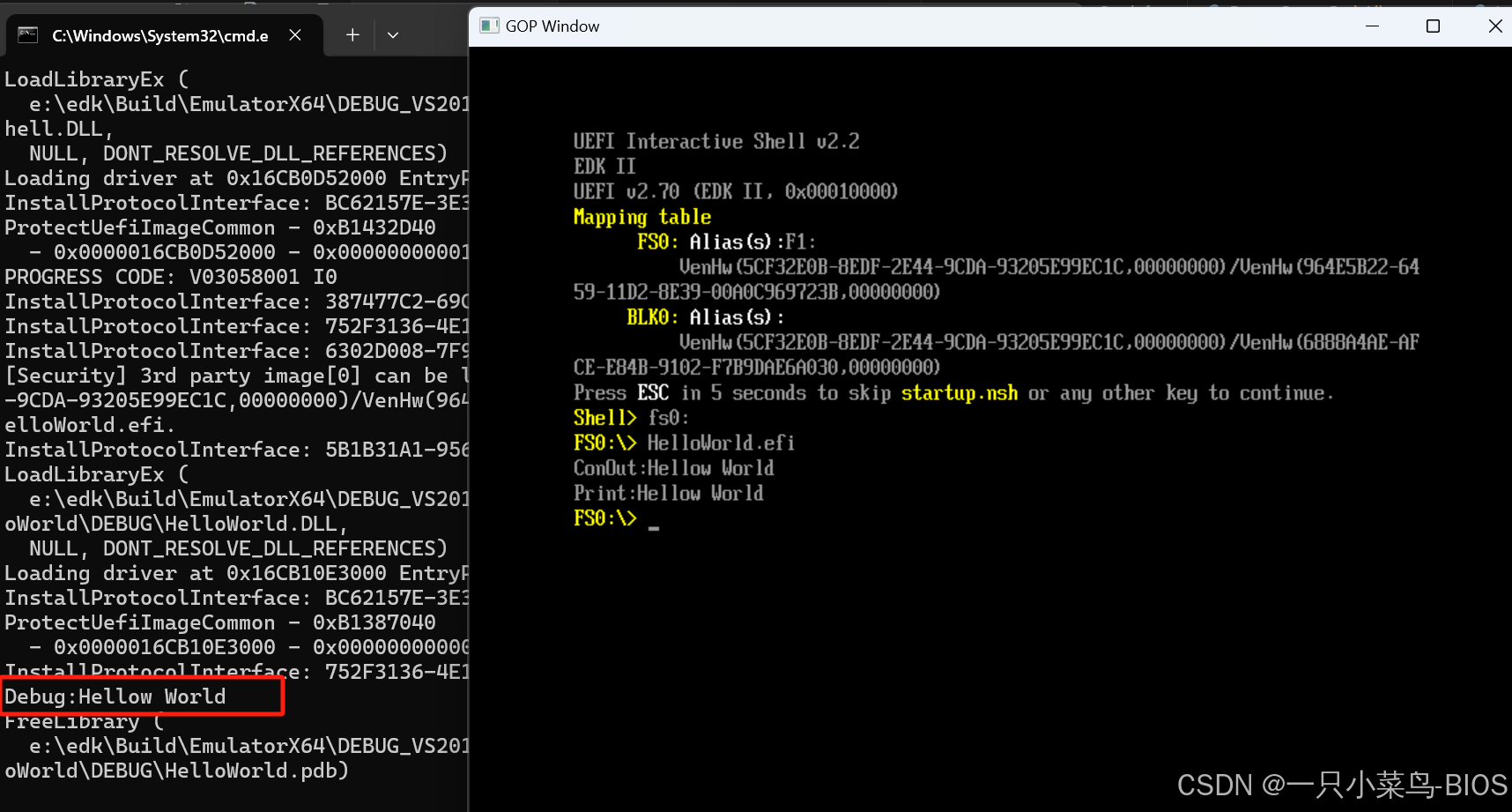1512x812 pixels.
Task: Click 'oWorld\DEBUG\HelloWorld.DLL,' line
Action: point(176,524)
